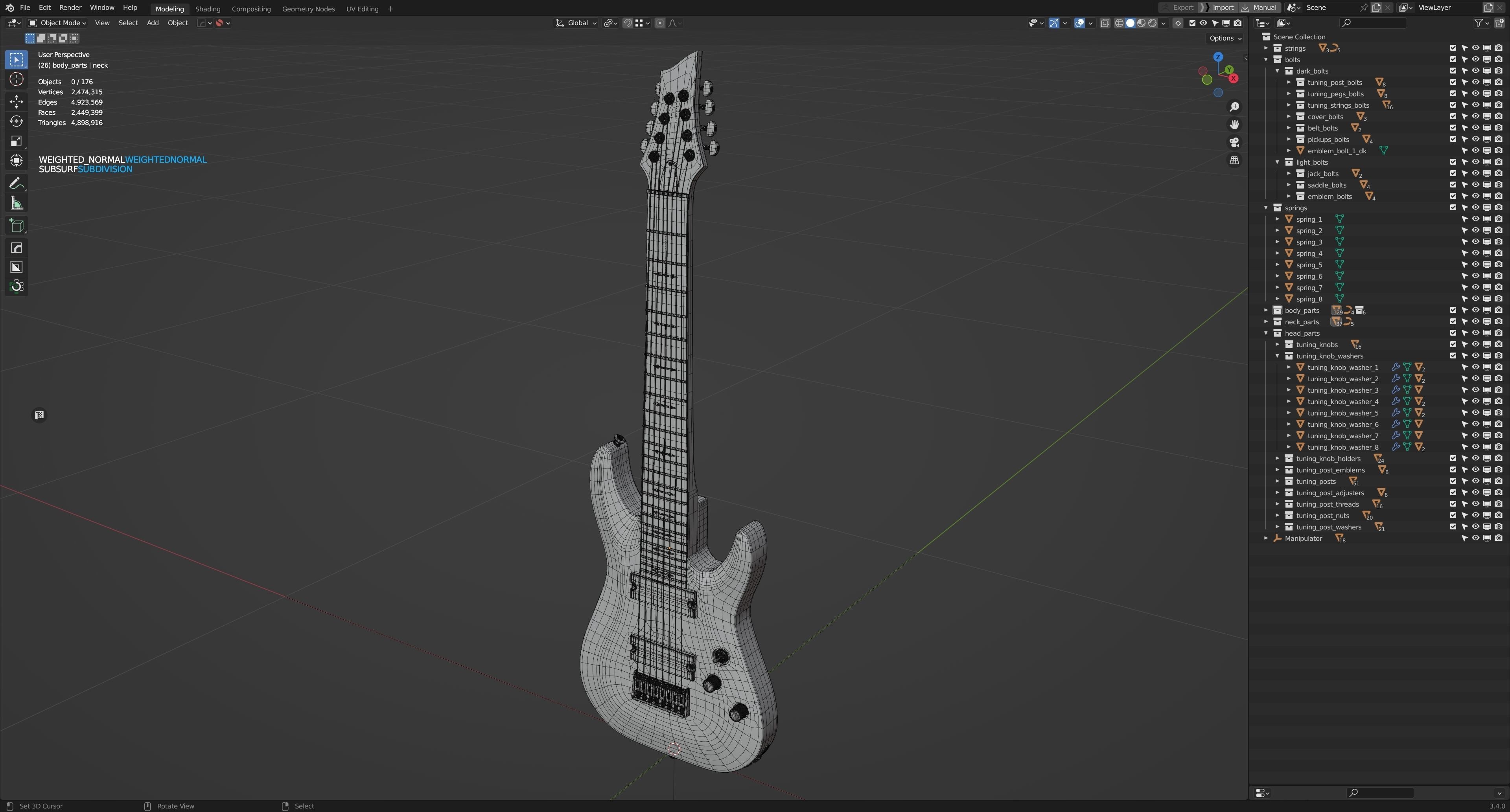Click the snap magnet icon
This screenshot has height=812, width=1510.
tap(628, 23)
